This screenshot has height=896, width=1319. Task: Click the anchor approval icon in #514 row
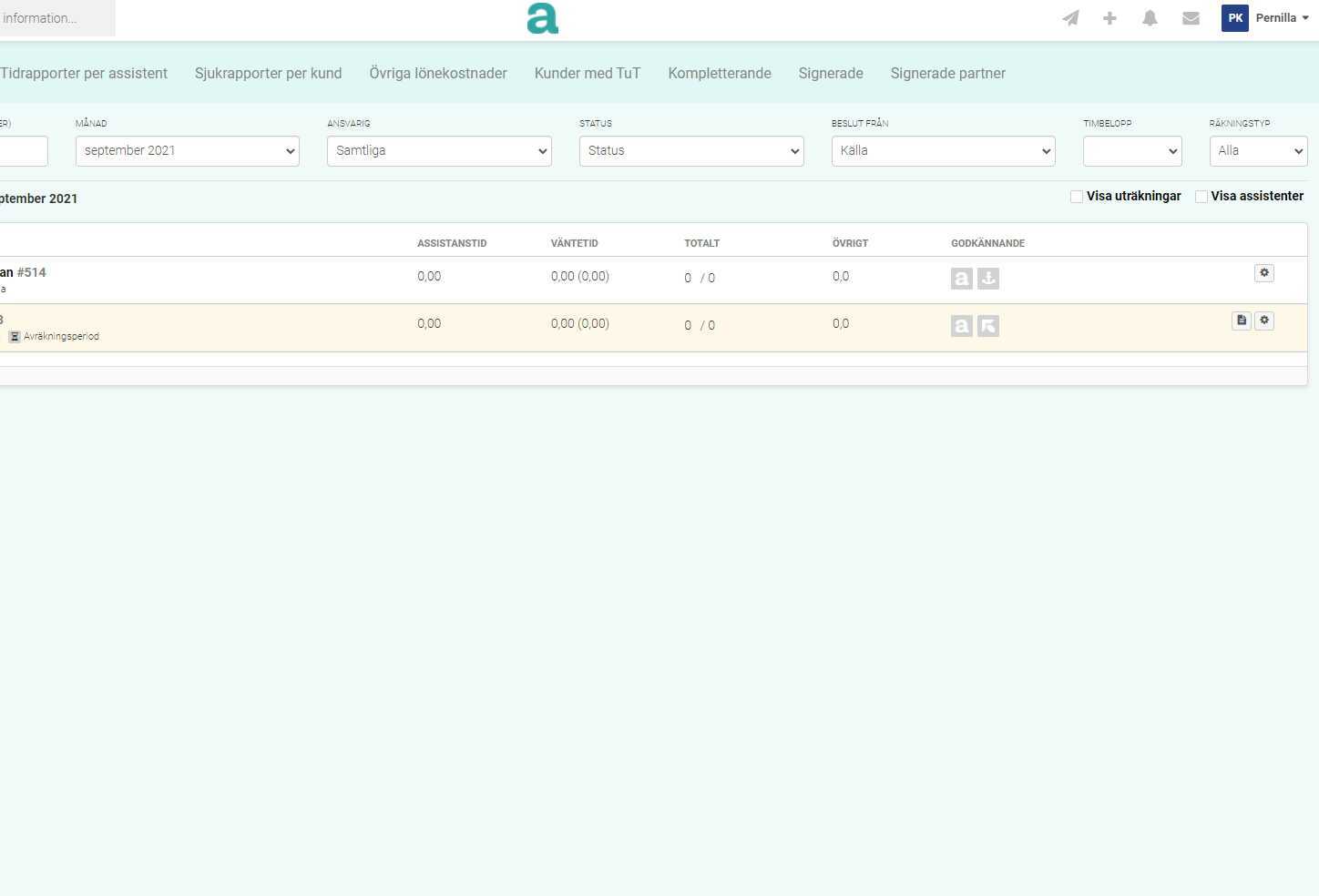point(988,279)
